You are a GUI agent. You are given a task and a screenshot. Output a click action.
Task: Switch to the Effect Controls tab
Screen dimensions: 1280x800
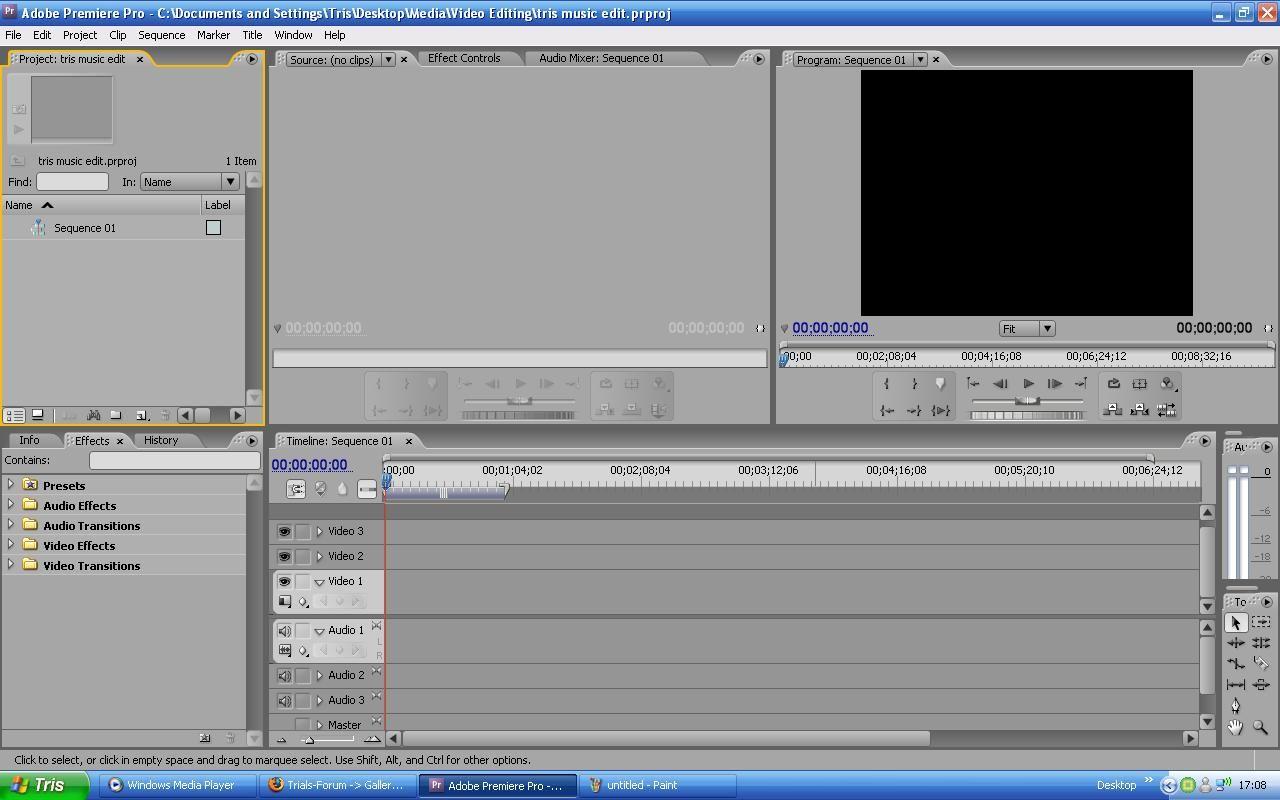coord(464,58)
